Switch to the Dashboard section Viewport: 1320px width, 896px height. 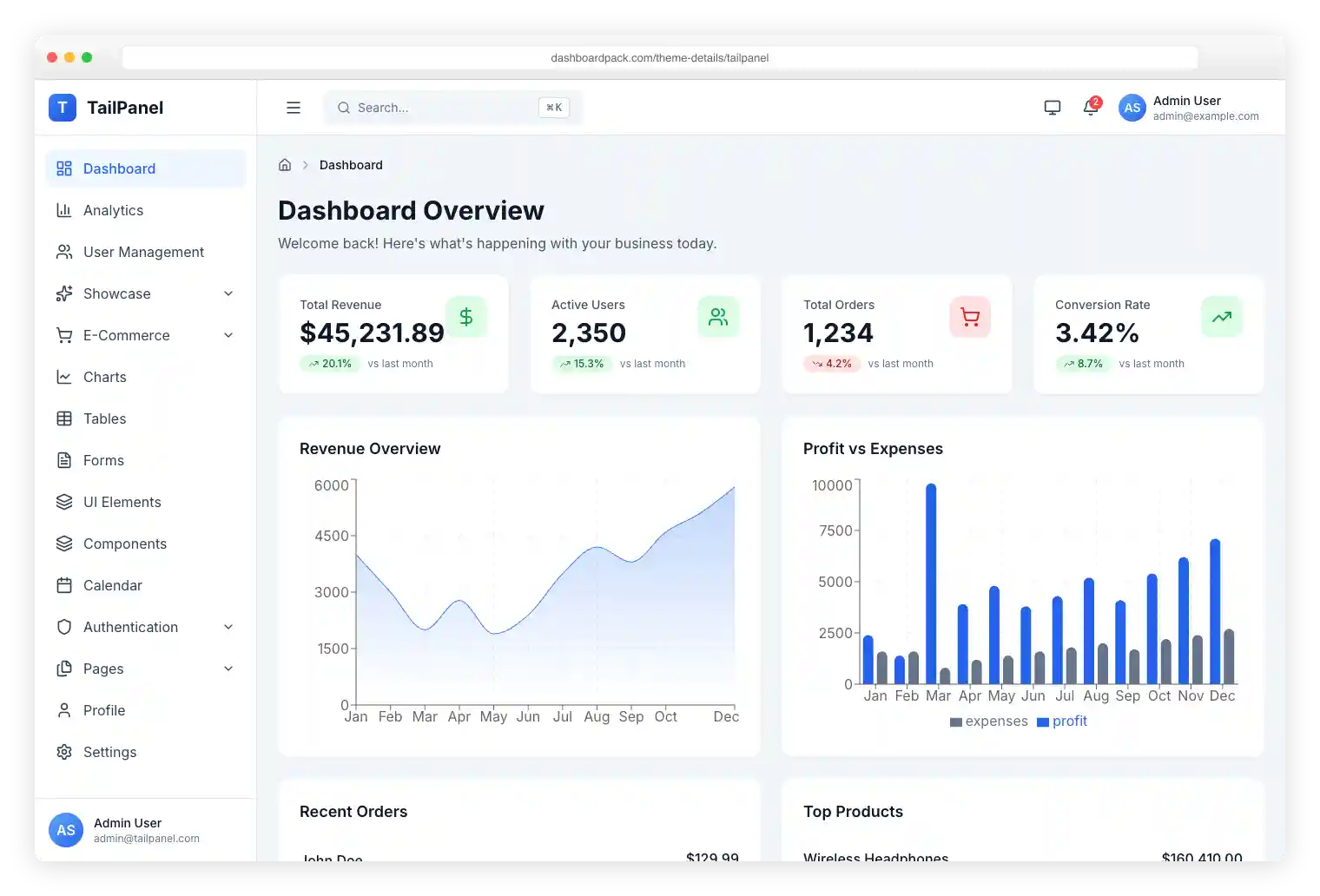[x=119, y=168]
